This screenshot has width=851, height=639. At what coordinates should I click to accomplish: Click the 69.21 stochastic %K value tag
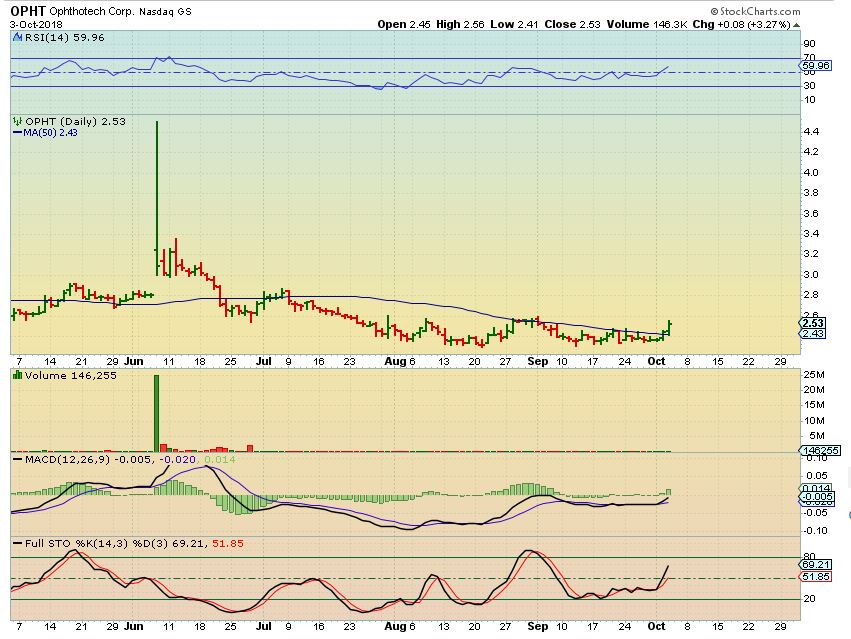pos(815,564)
